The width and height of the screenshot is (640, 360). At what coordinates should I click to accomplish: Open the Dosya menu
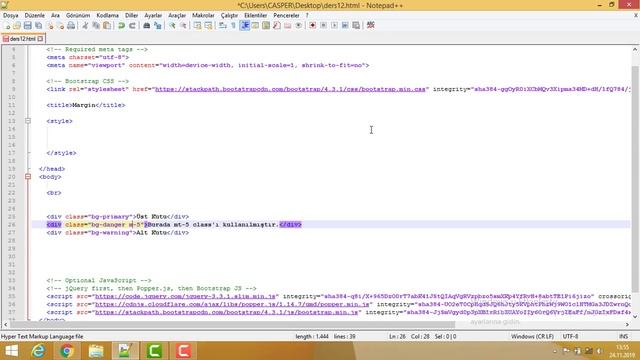tap(11, 16)
